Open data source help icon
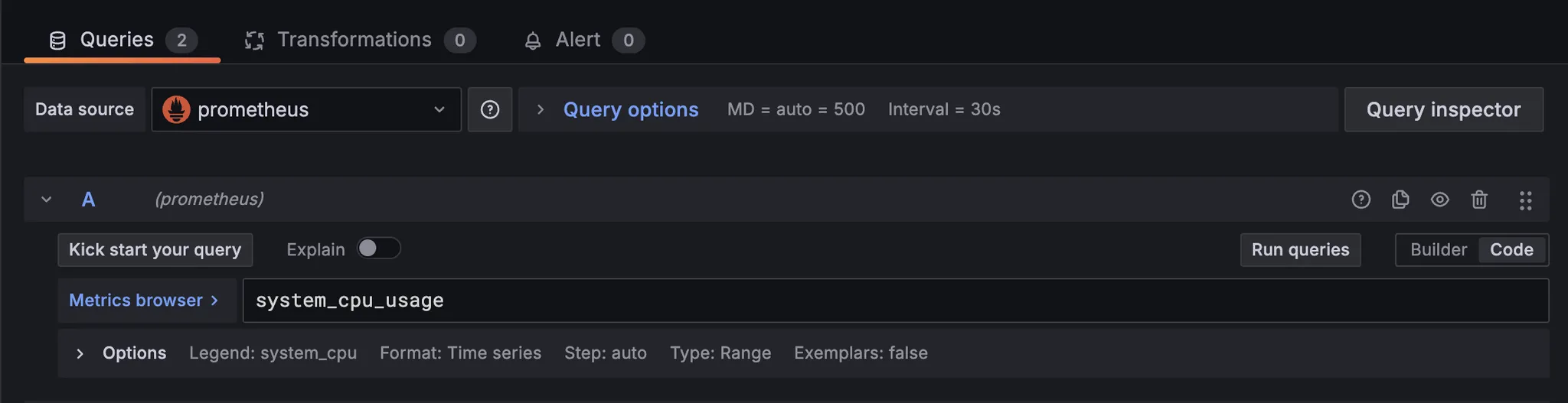 490,109
